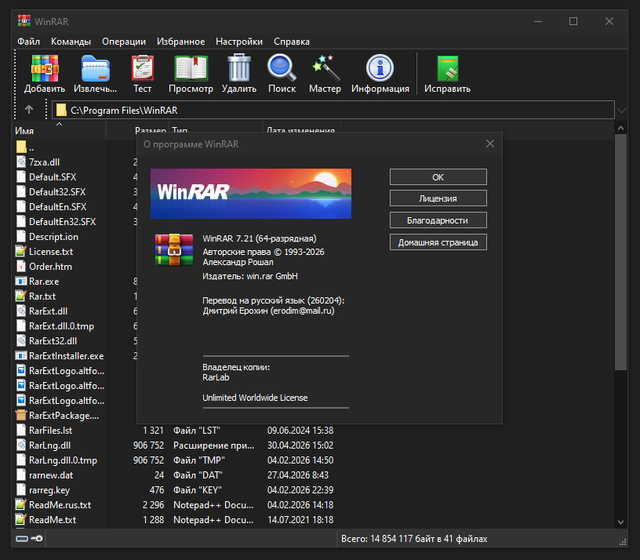Click the Благодарности button
The image size is (640, 560).
click(x=438, y=220)
